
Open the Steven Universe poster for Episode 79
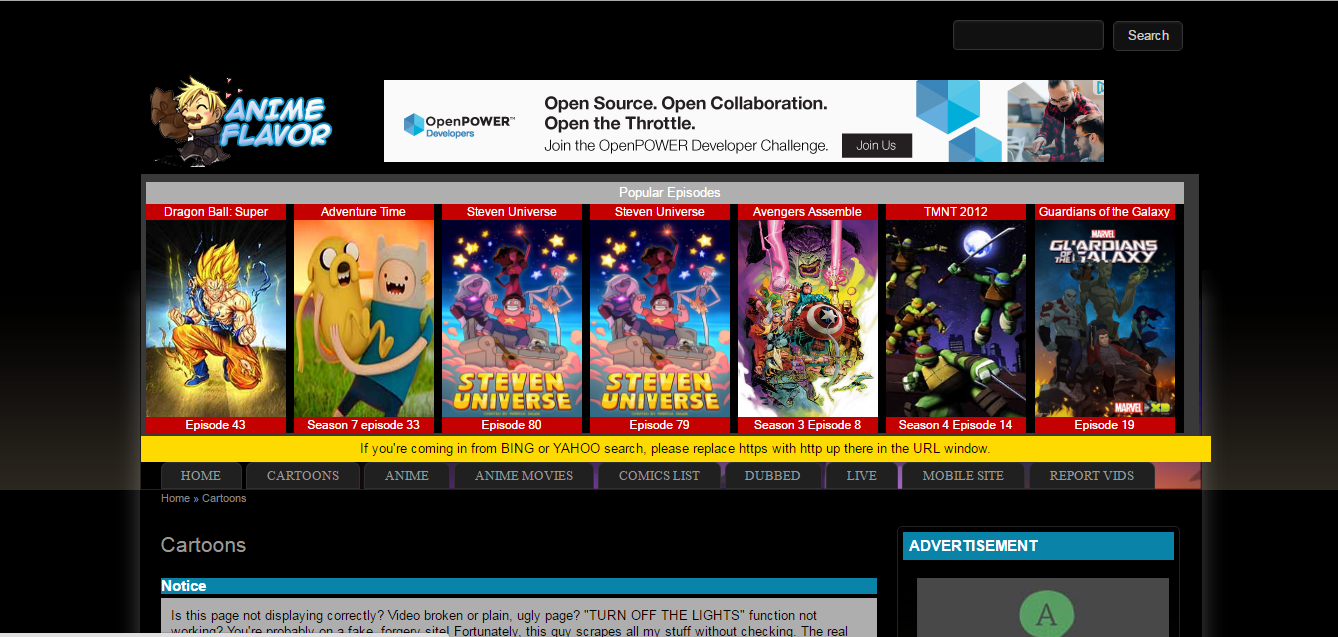point(660,318)
